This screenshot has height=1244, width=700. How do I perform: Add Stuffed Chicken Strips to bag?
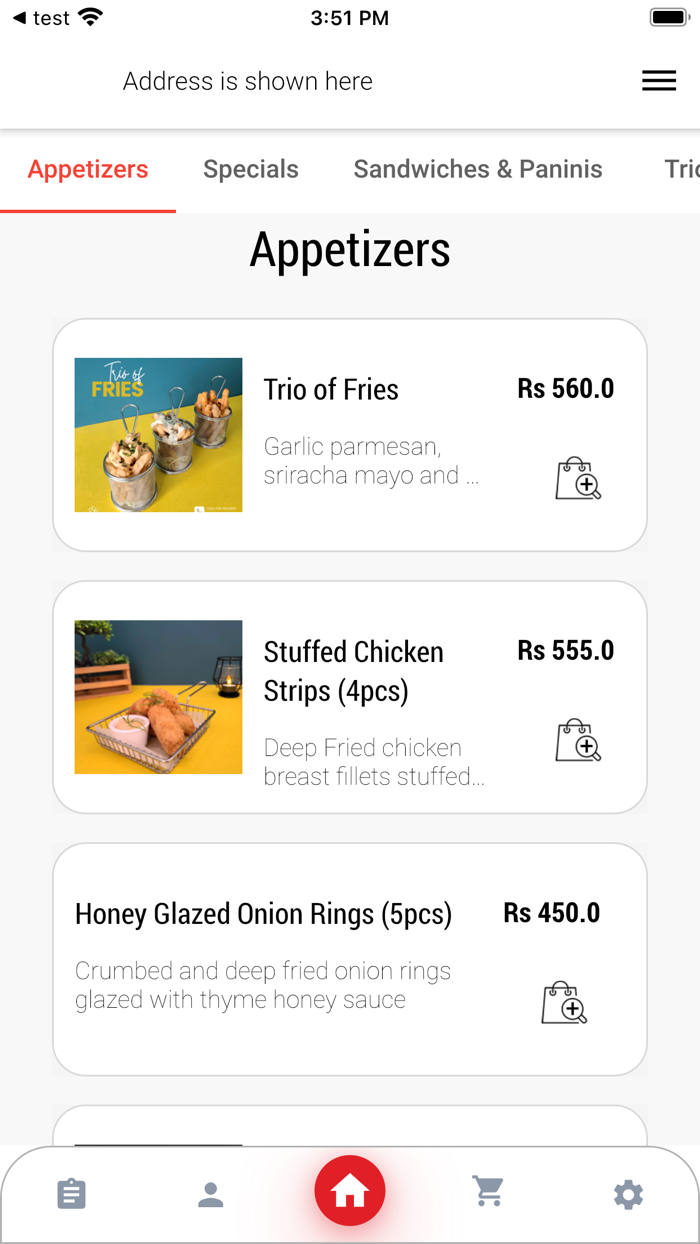(x=578, y=741)
